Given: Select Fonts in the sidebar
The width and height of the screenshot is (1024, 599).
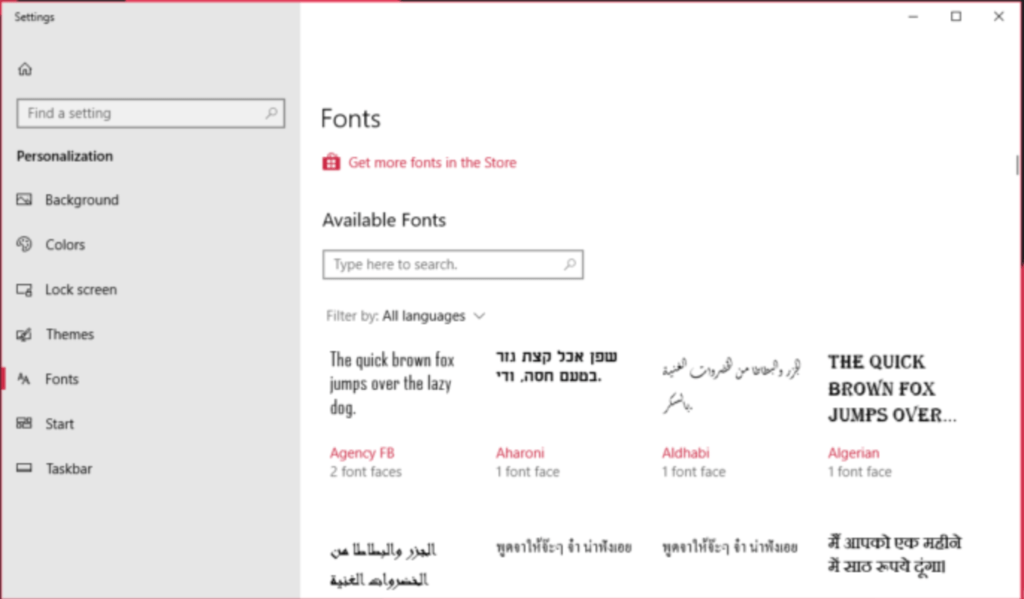Looking at the screenshot, I should [x=150, y=379].
